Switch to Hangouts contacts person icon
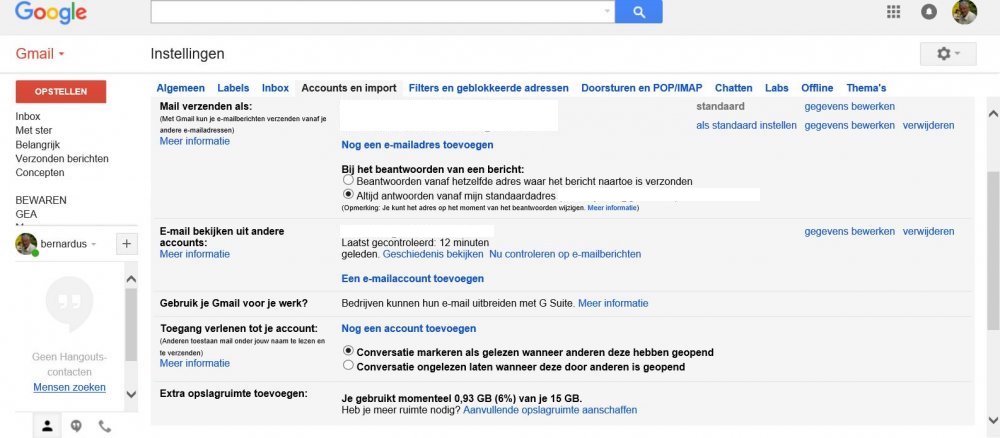This screenshot has width=1000, height=438. pos(47,426)
